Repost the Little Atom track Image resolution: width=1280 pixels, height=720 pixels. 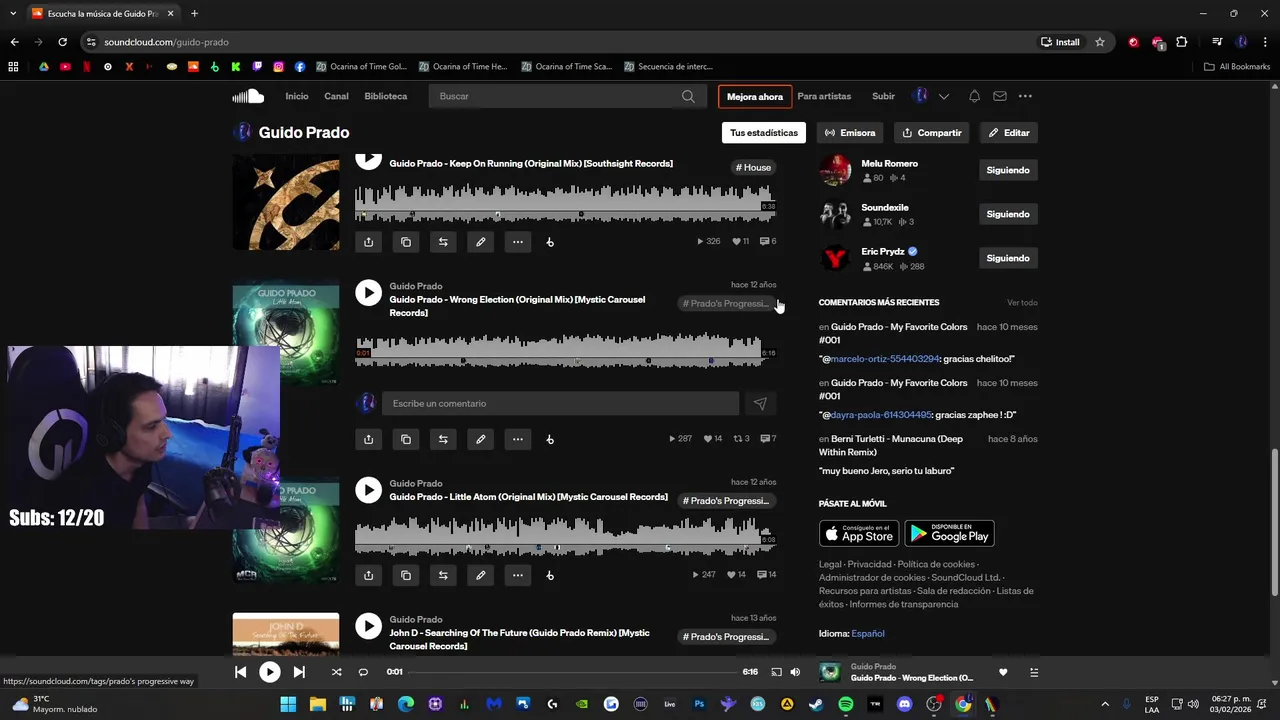pyautogui.click(x=443, y=575)
